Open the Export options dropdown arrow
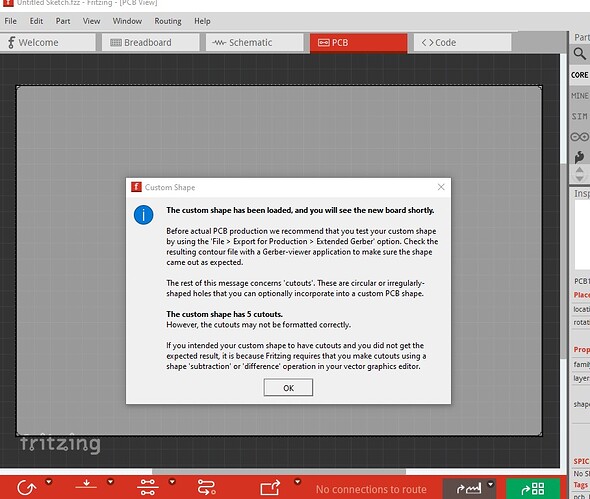Image resolution: width=590 pixels, height=499 pixels. point(297,482)
